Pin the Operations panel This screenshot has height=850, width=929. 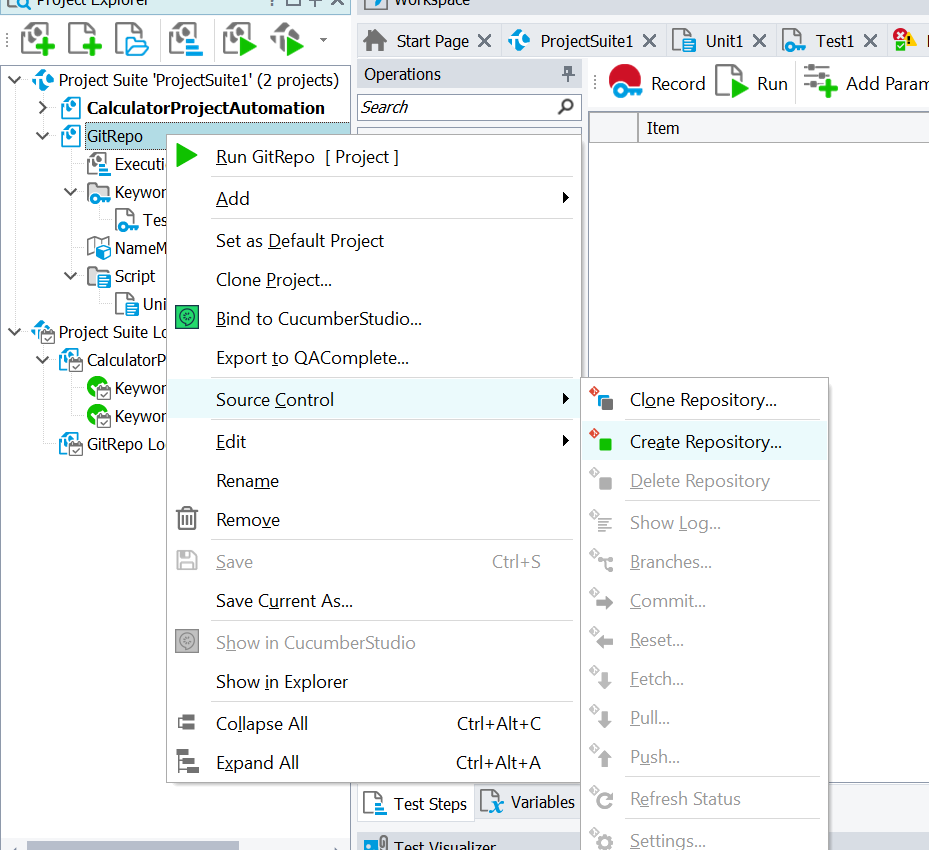tap(568, 74)
